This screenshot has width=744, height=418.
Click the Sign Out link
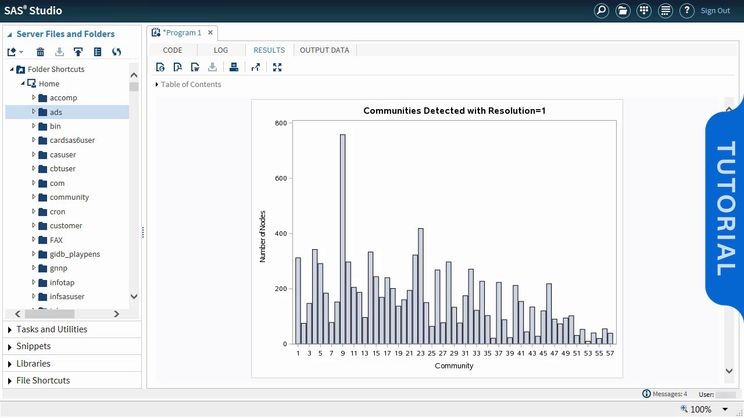coord(715,10)
